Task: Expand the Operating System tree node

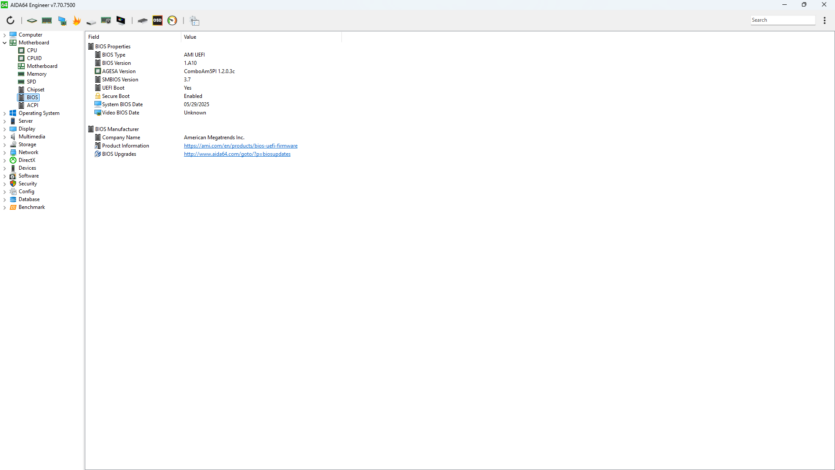Action: 4,113
